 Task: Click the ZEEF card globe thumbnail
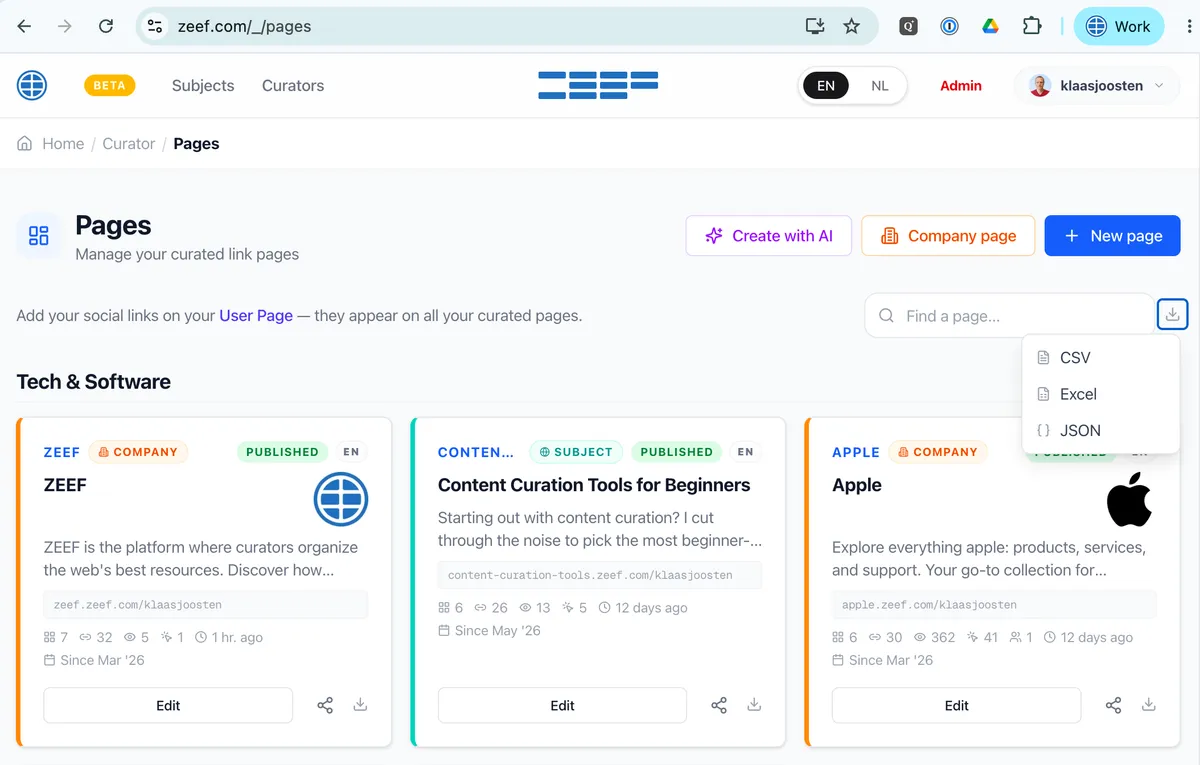point(341,499)
